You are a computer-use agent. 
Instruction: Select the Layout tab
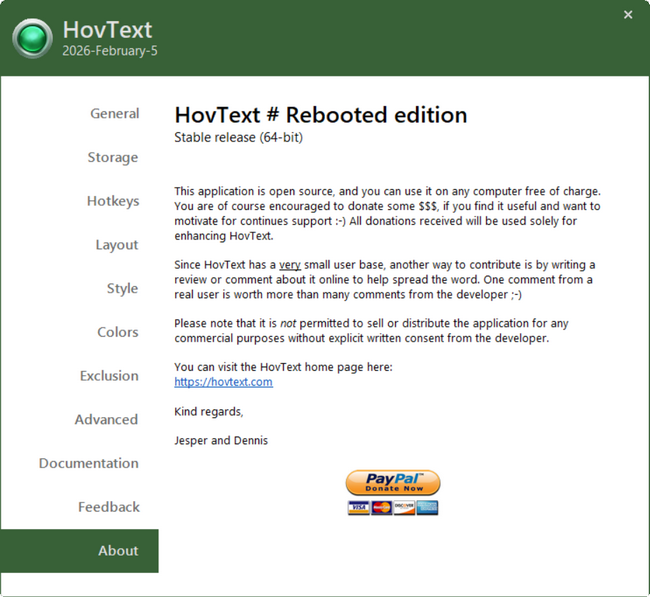tap(116, 245)
